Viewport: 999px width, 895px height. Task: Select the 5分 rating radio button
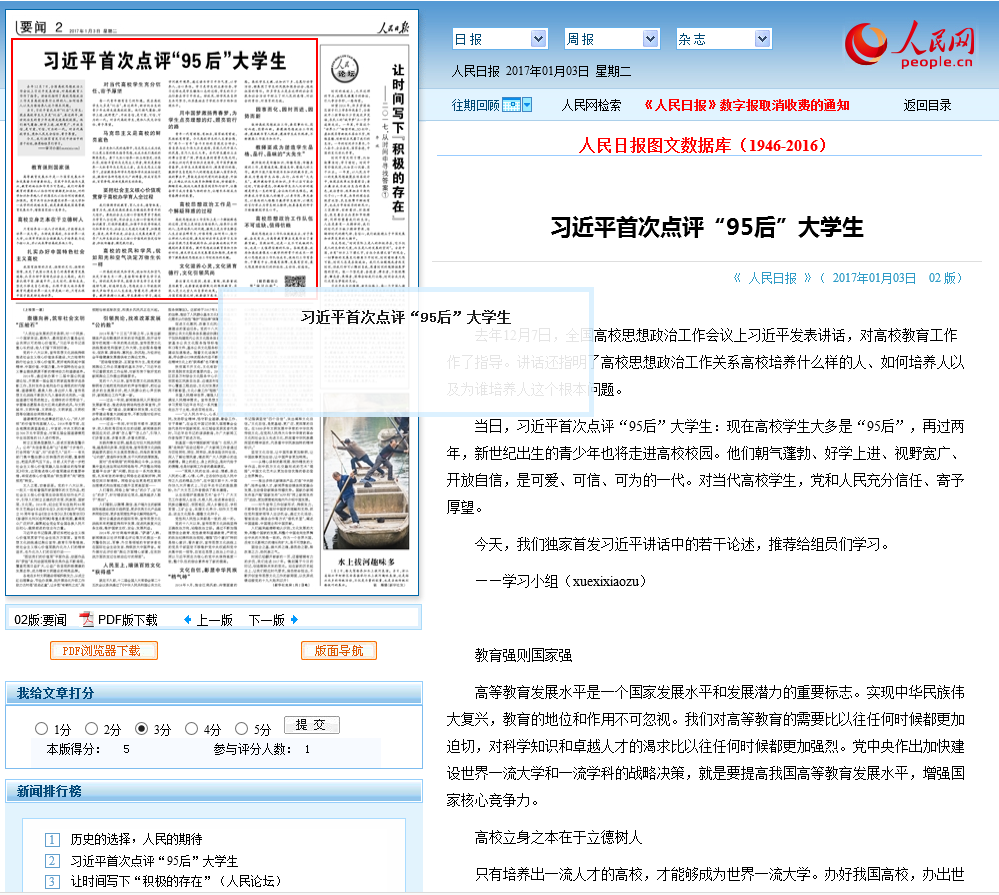241,729
